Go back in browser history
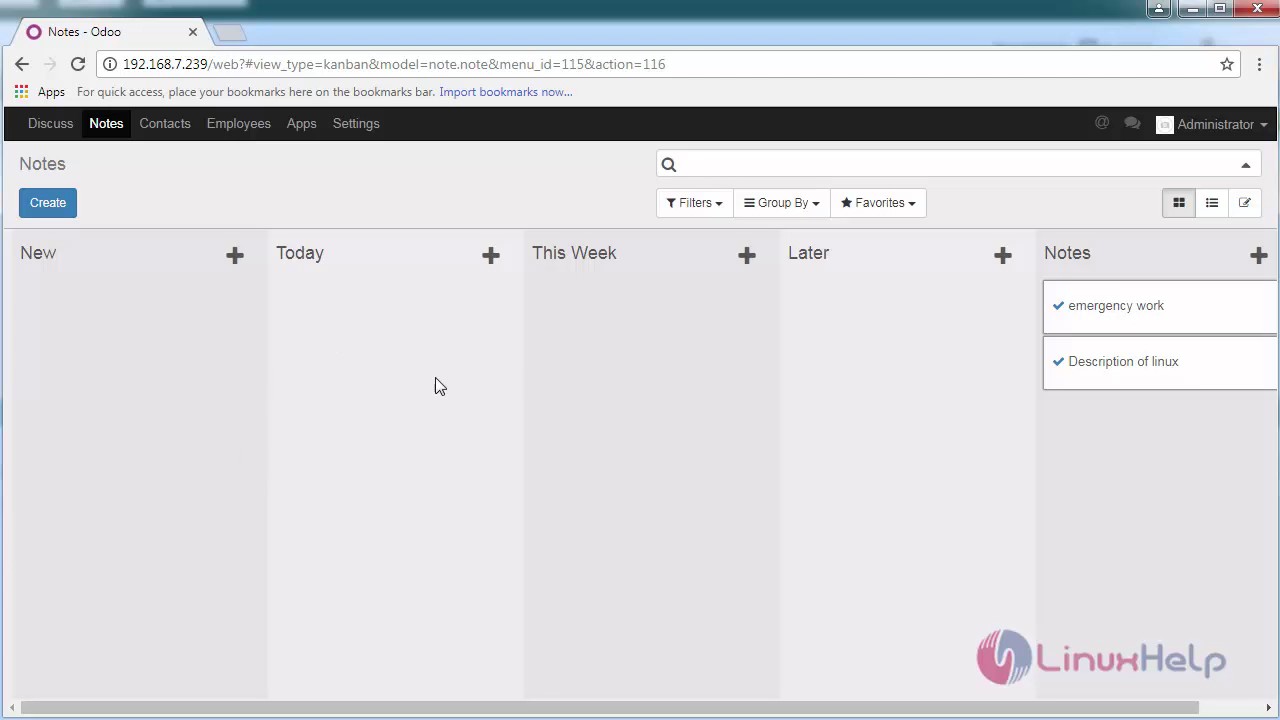This screenshot has width=1280, height=720. [22, 64]
